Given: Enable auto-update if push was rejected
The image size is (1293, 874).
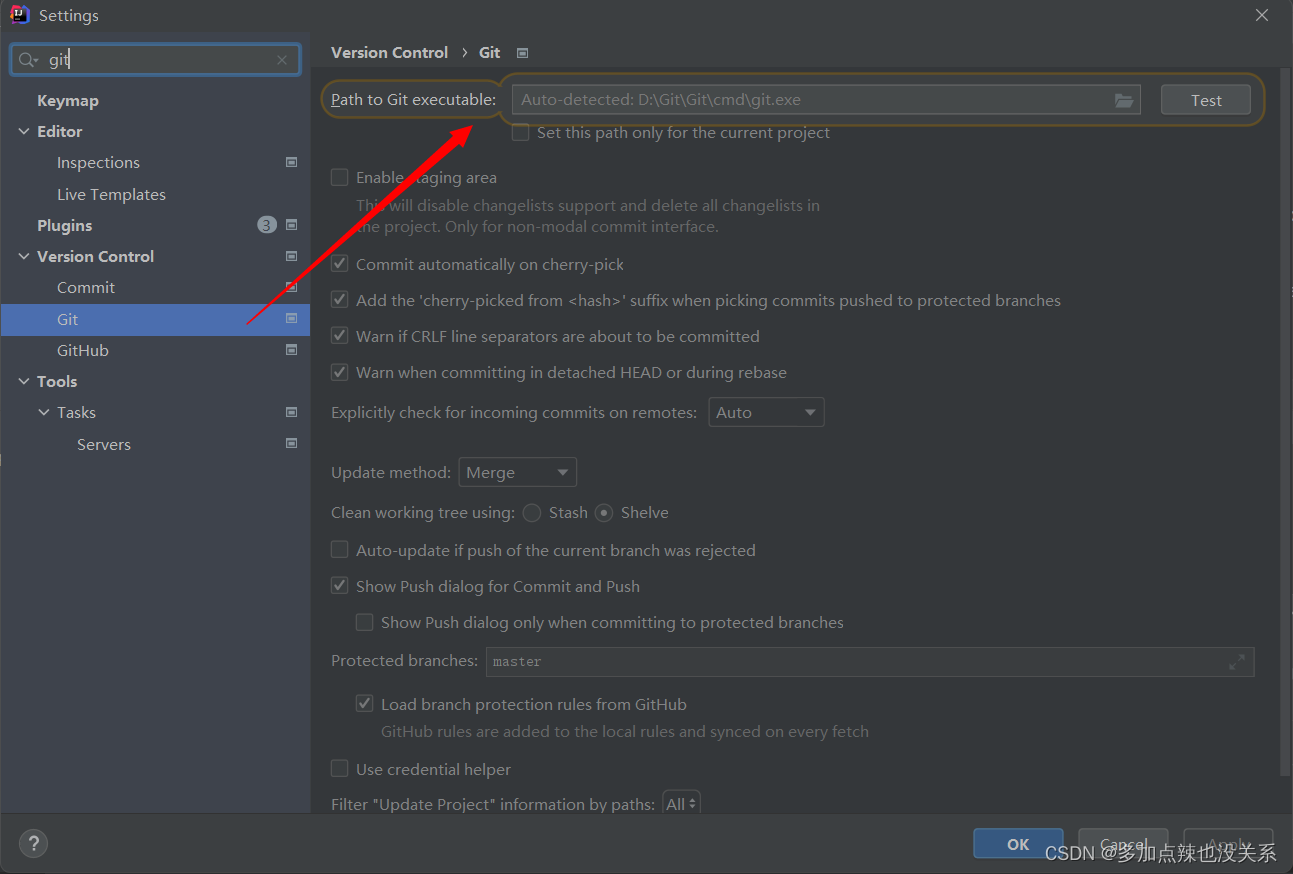Looking at the screenshot, I should (340, 550).
